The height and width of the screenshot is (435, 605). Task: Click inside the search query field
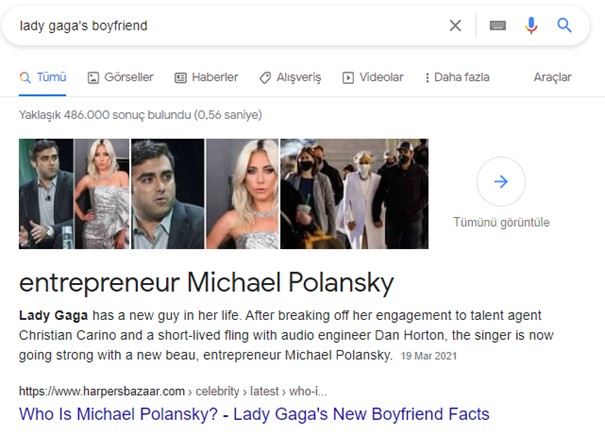tap(232, 26)
